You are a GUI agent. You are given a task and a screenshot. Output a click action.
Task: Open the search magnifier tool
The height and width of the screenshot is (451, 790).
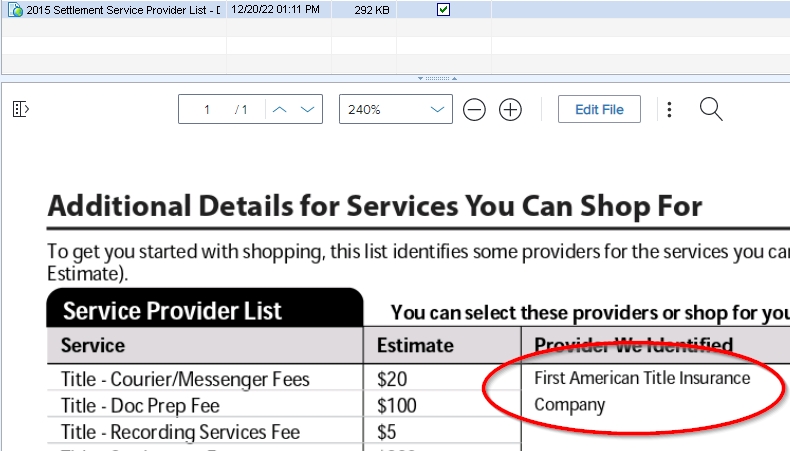(711, 109)
